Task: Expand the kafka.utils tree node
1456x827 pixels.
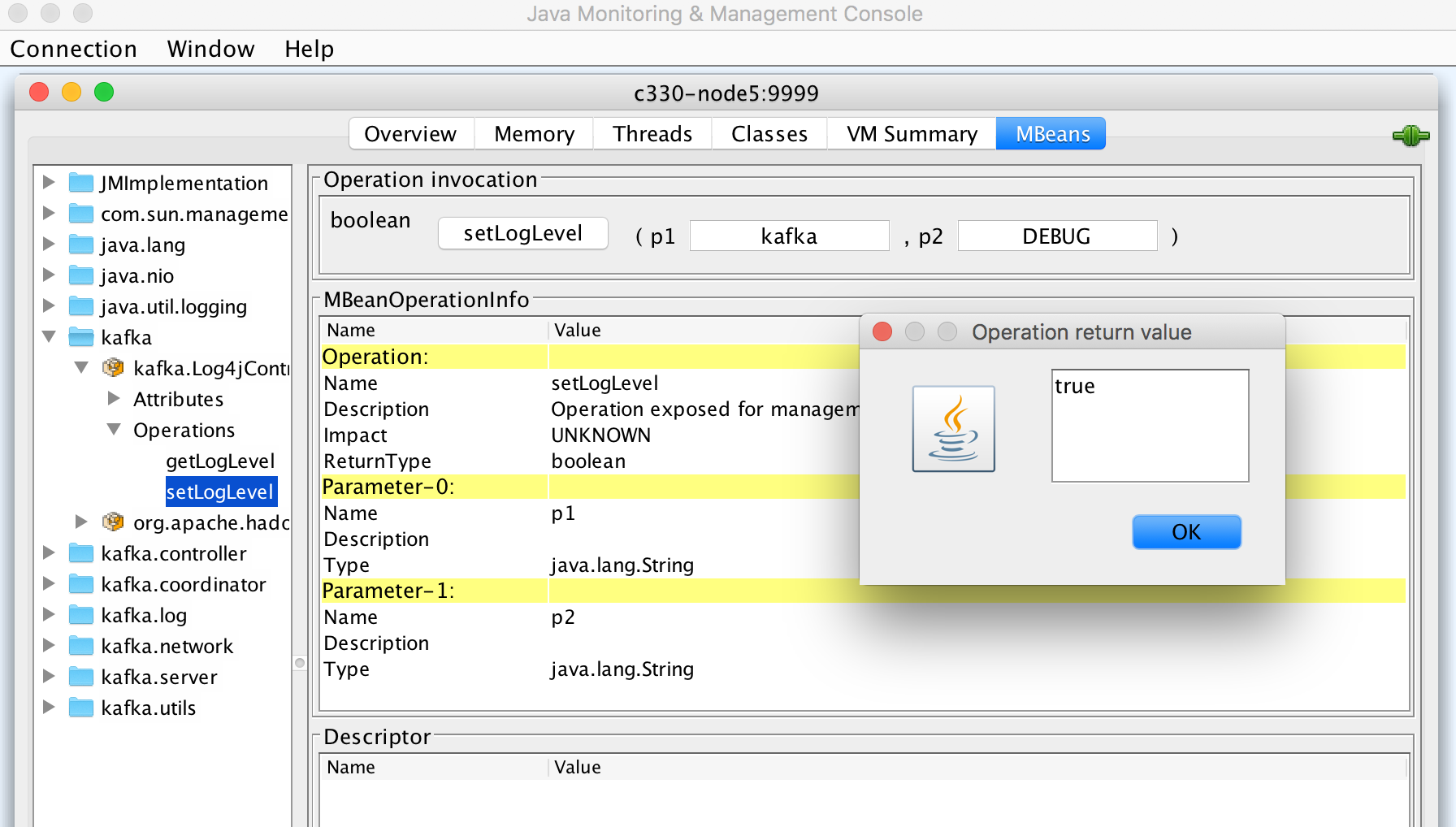Action: tap(49, 708)
